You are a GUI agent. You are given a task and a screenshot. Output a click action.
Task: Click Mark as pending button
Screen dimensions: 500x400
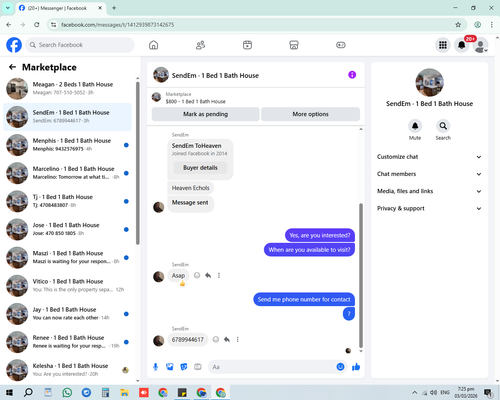tap(205, 114)
